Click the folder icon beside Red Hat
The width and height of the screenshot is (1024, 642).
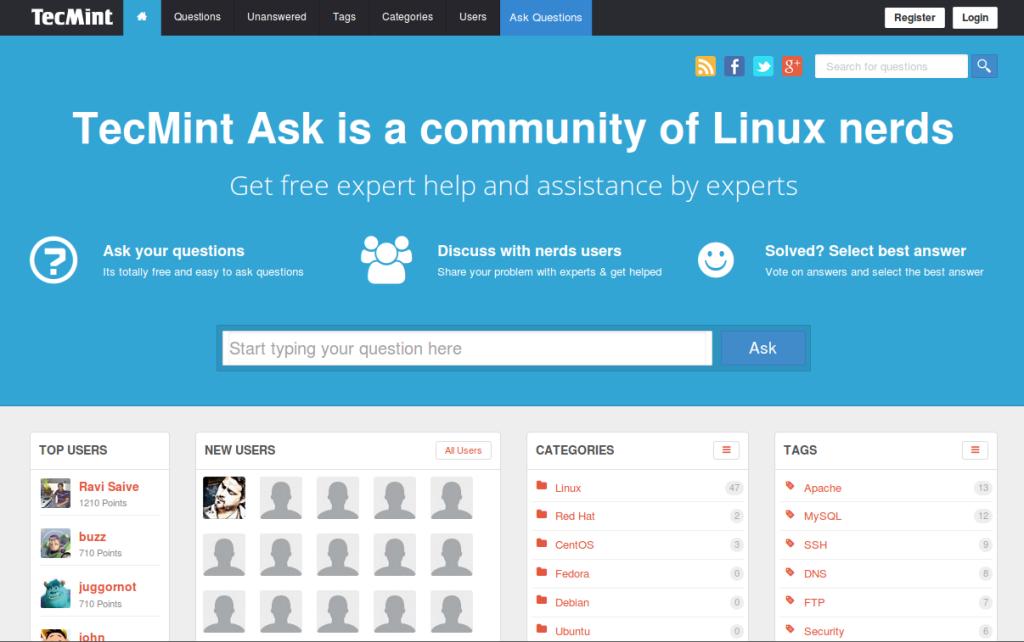pos(541,514)
